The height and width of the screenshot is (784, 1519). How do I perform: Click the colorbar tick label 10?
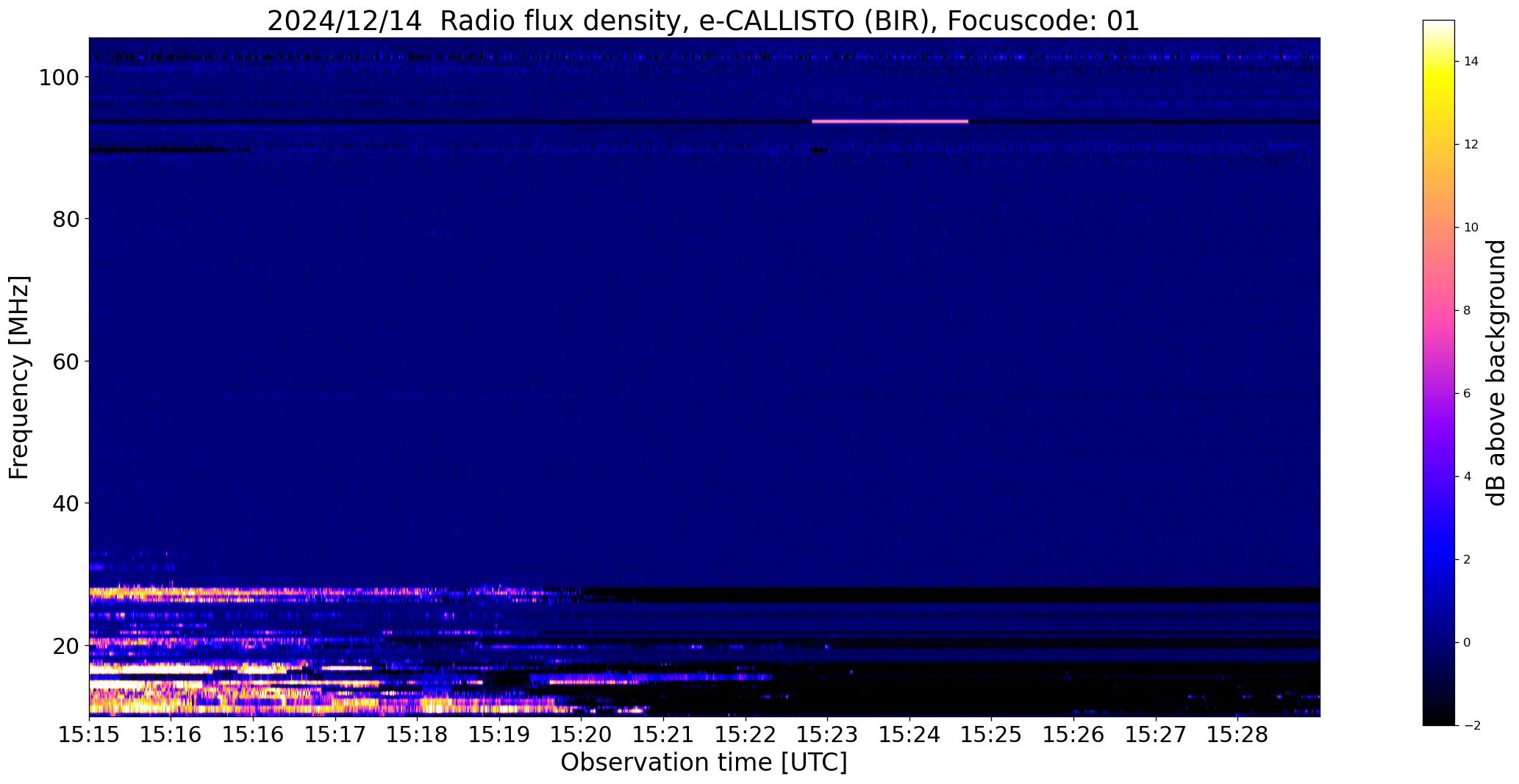pos(1470,228)
